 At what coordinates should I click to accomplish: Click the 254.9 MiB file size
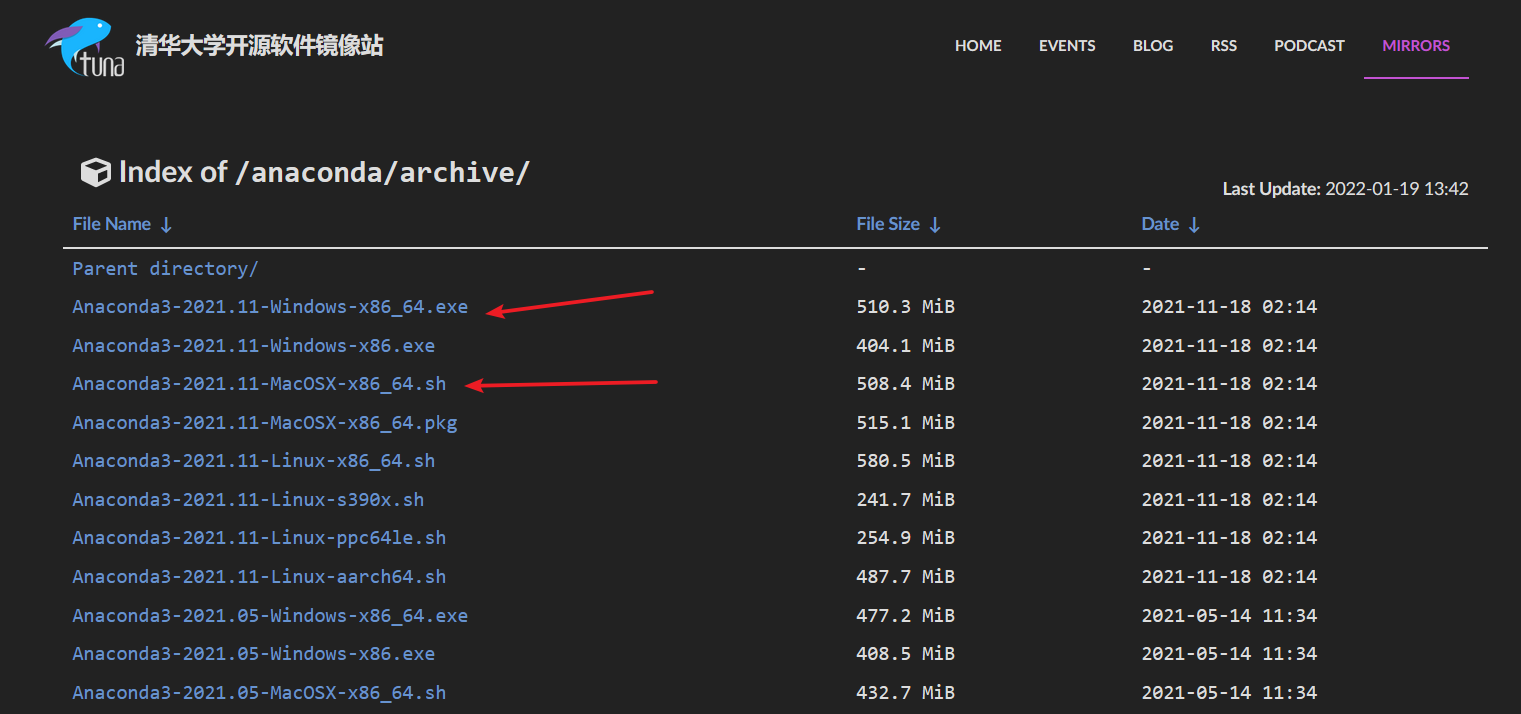coord(906,538)
